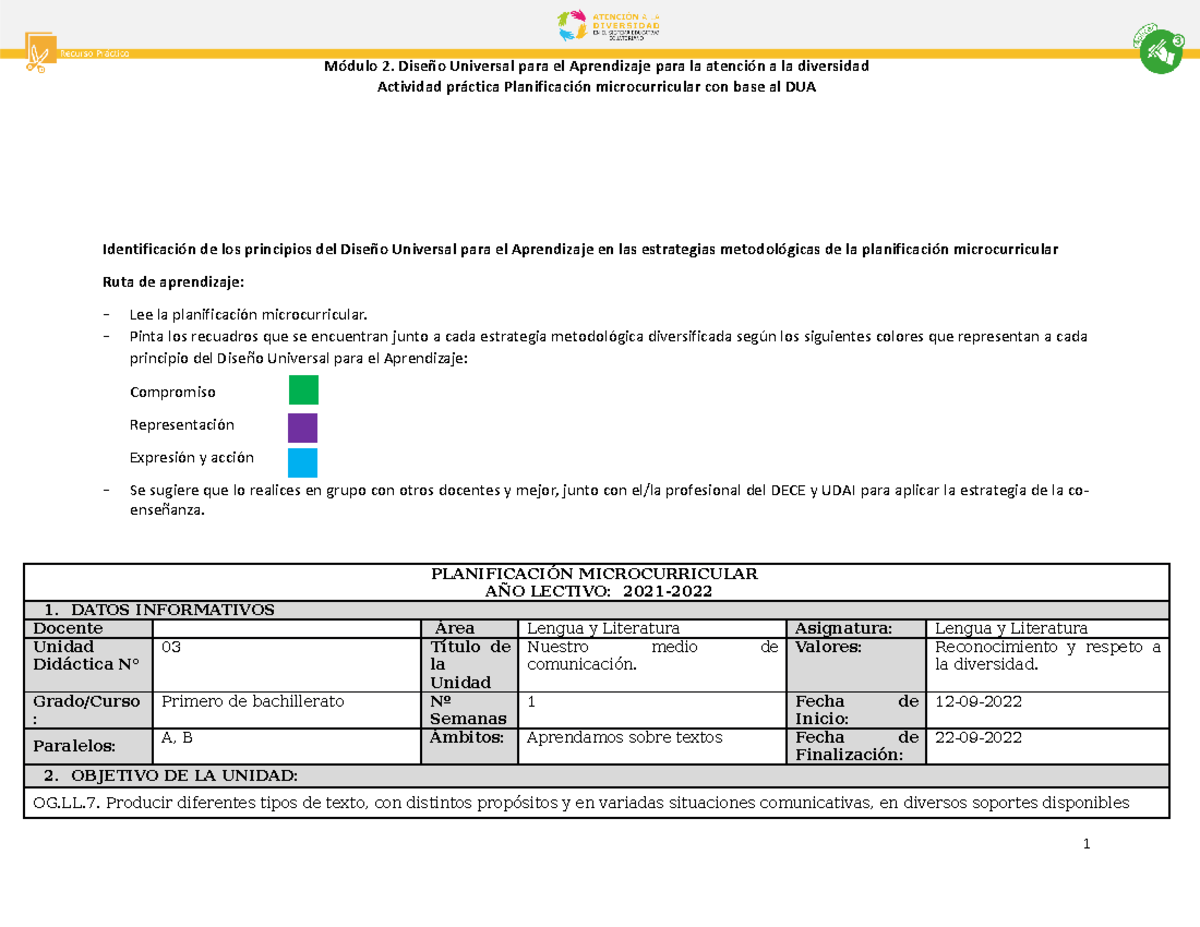Click the '1. DATOS INFORMATIVOS' section row
This screenshot has height=927, width=1200.
click(x=596, y=610)
